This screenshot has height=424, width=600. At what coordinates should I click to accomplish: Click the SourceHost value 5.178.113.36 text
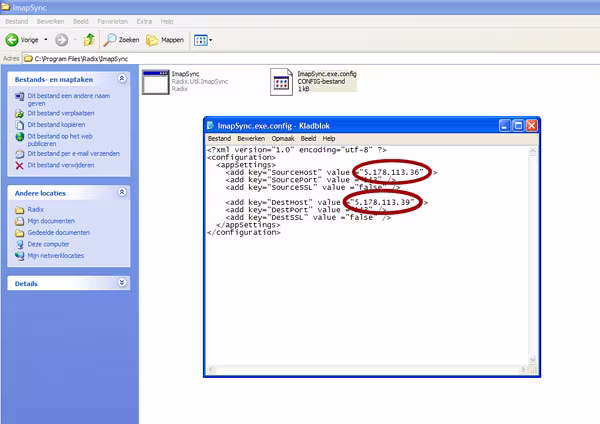tap(391, 172)
